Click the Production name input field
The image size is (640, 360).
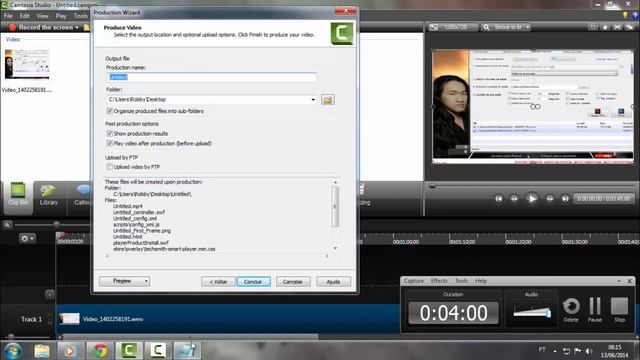pos(211,77)
